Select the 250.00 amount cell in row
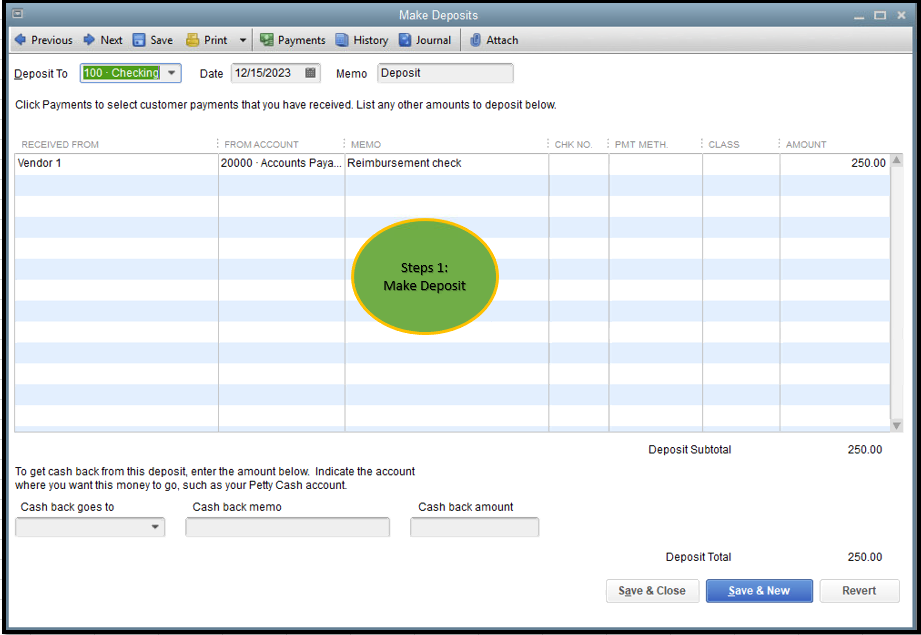921x635 pixels. (835, 163)
